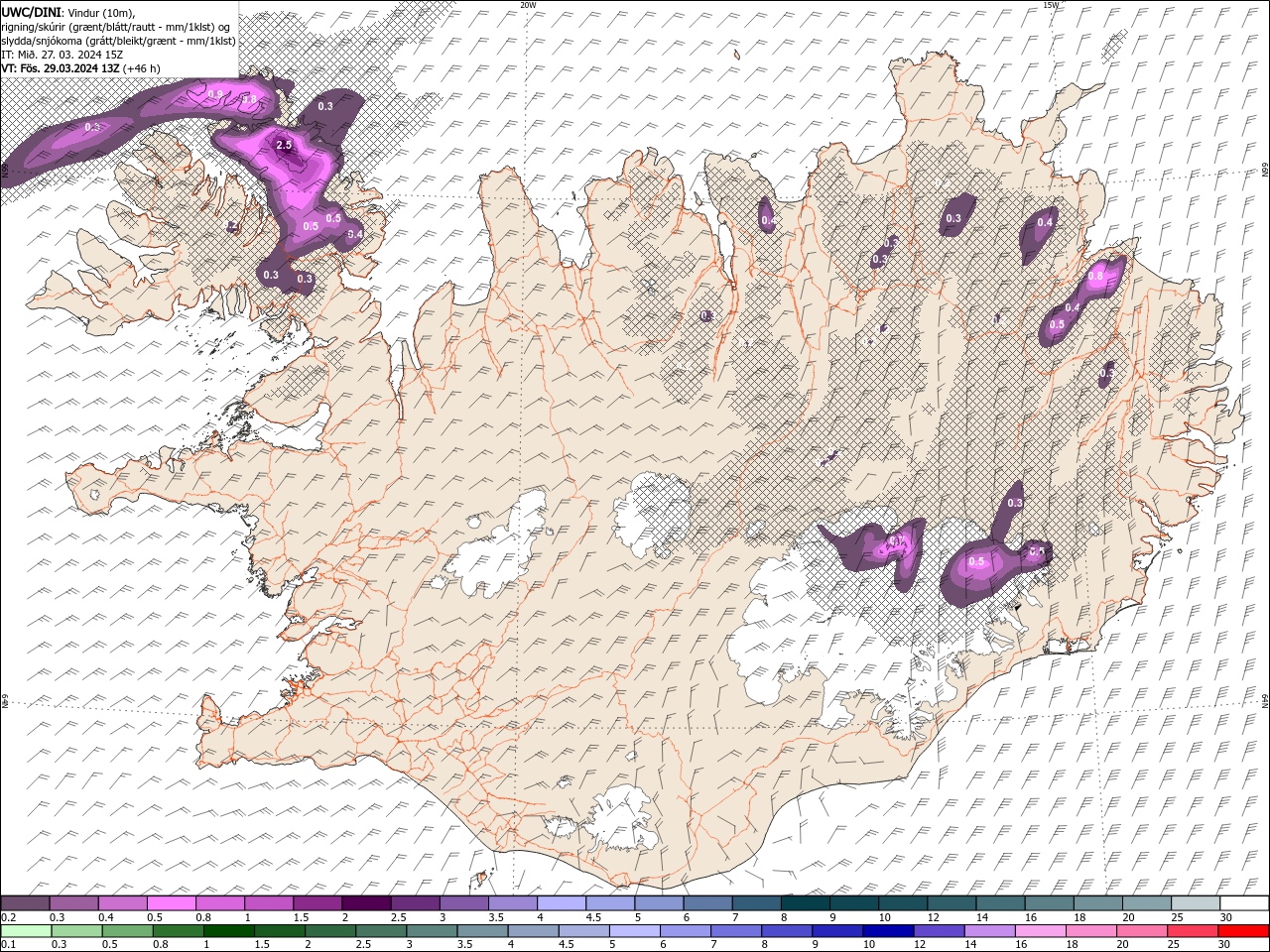The width and height of the screenshot is (1270, 952).
Task: Click the '0.9' snowfall value over the northwest sea
Action: point(215,94)
